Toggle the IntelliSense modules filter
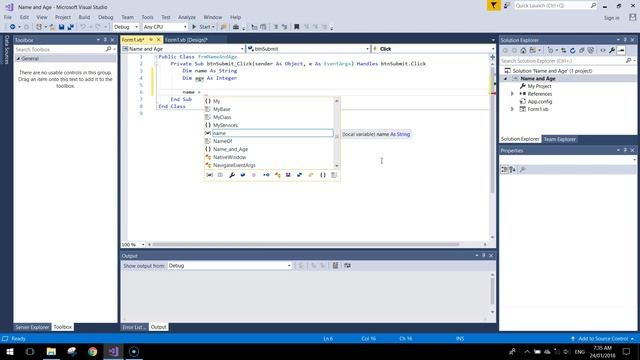 click(288, 175)
